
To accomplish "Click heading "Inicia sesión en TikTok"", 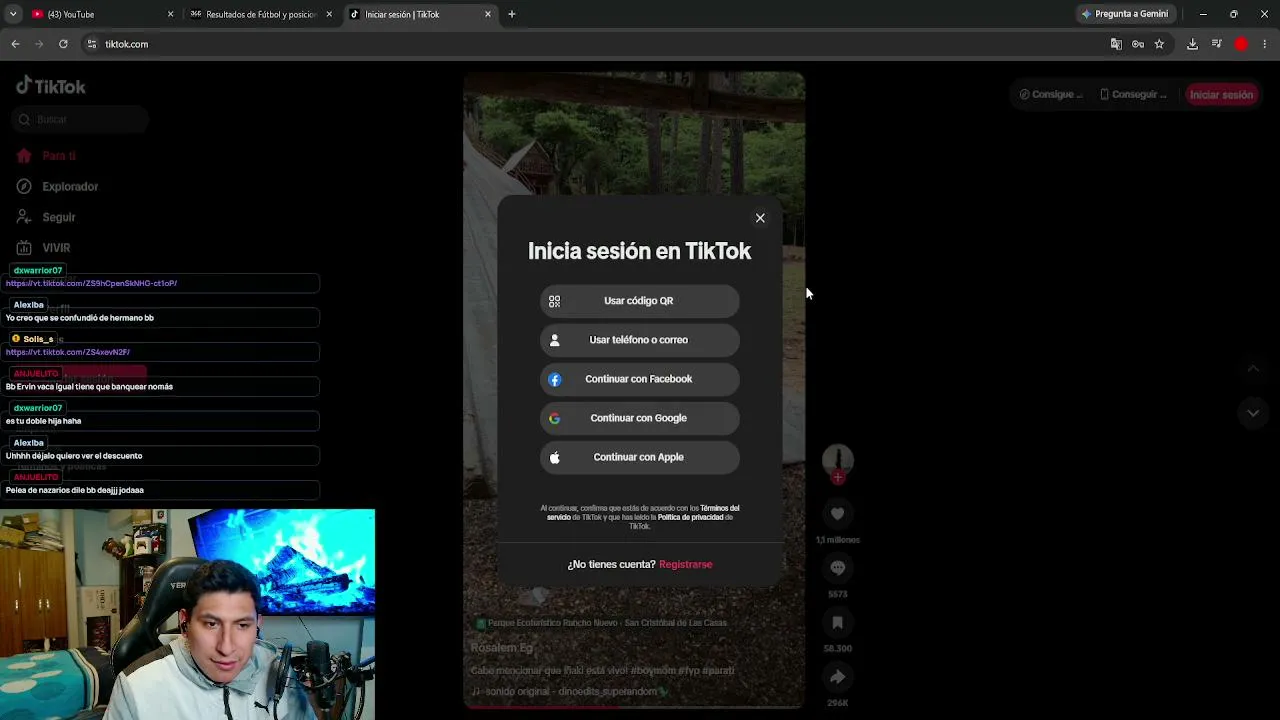I will [x=640, y=251].
